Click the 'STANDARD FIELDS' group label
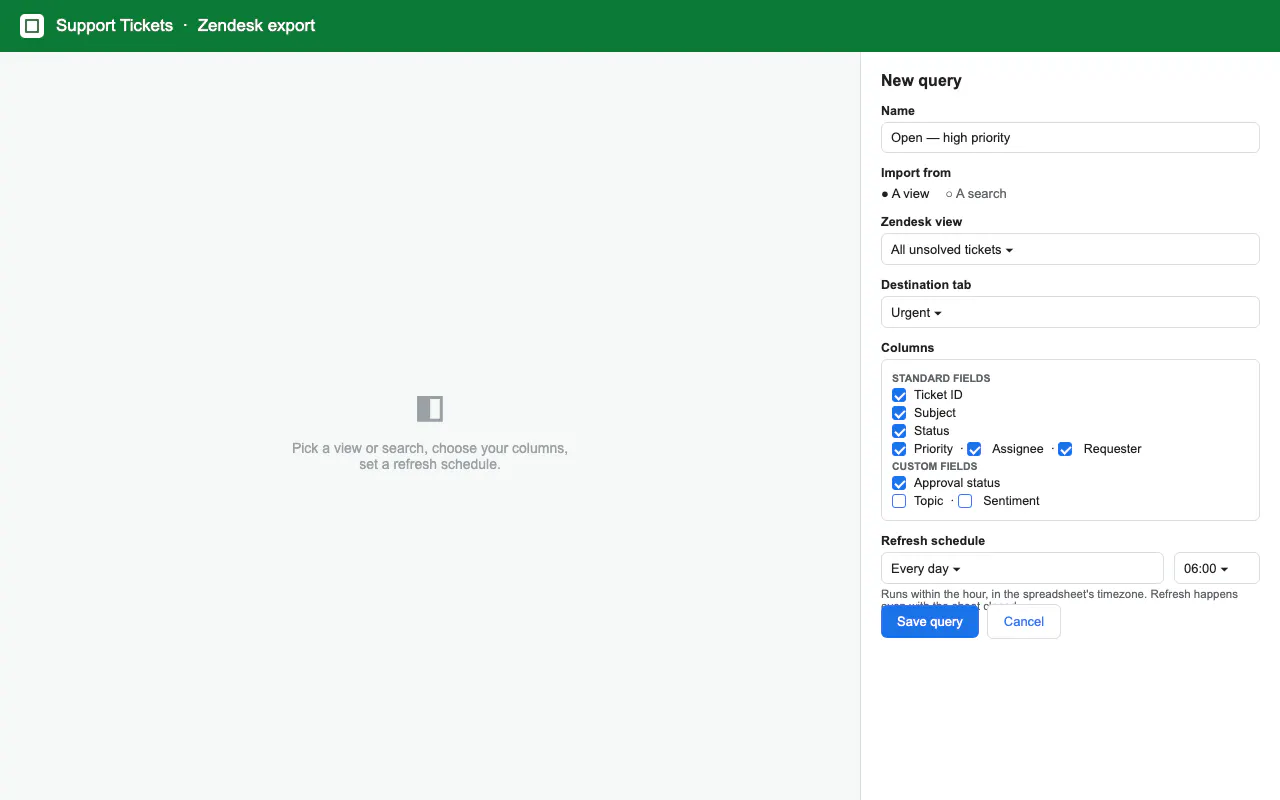Image resolution: width=1280 pixels, height=800 pixels. [941, 378]
